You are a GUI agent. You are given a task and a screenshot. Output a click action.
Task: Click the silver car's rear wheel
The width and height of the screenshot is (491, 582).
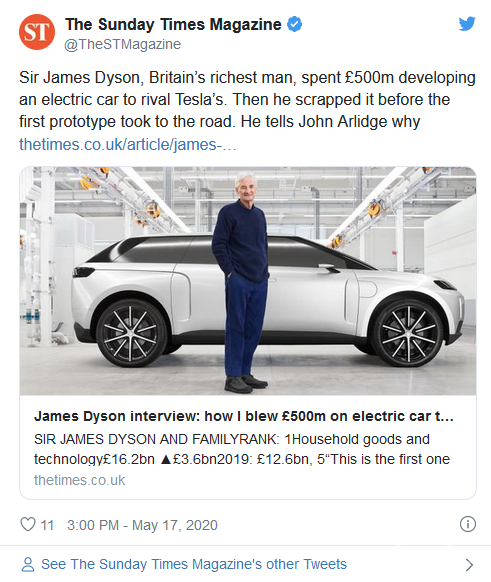pos(131,333)
